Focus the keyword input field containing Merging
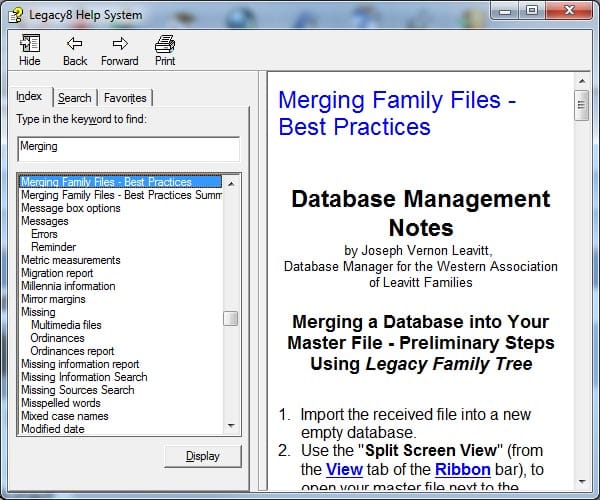This screenshot has height=500, width=600. pos(129,149)
